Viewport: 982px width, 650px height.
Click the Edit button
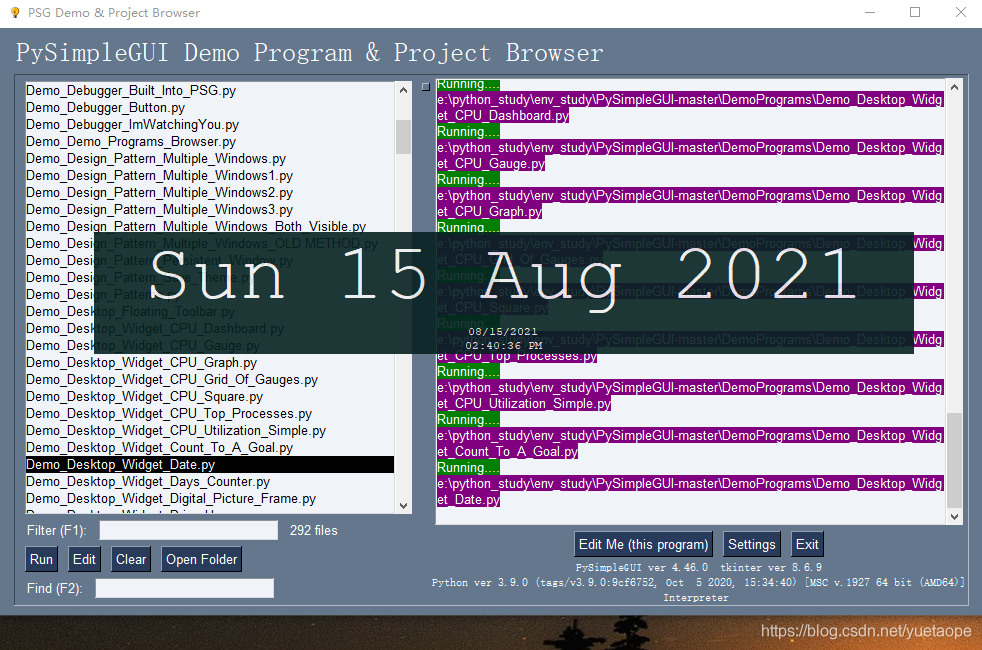[84, 559]
